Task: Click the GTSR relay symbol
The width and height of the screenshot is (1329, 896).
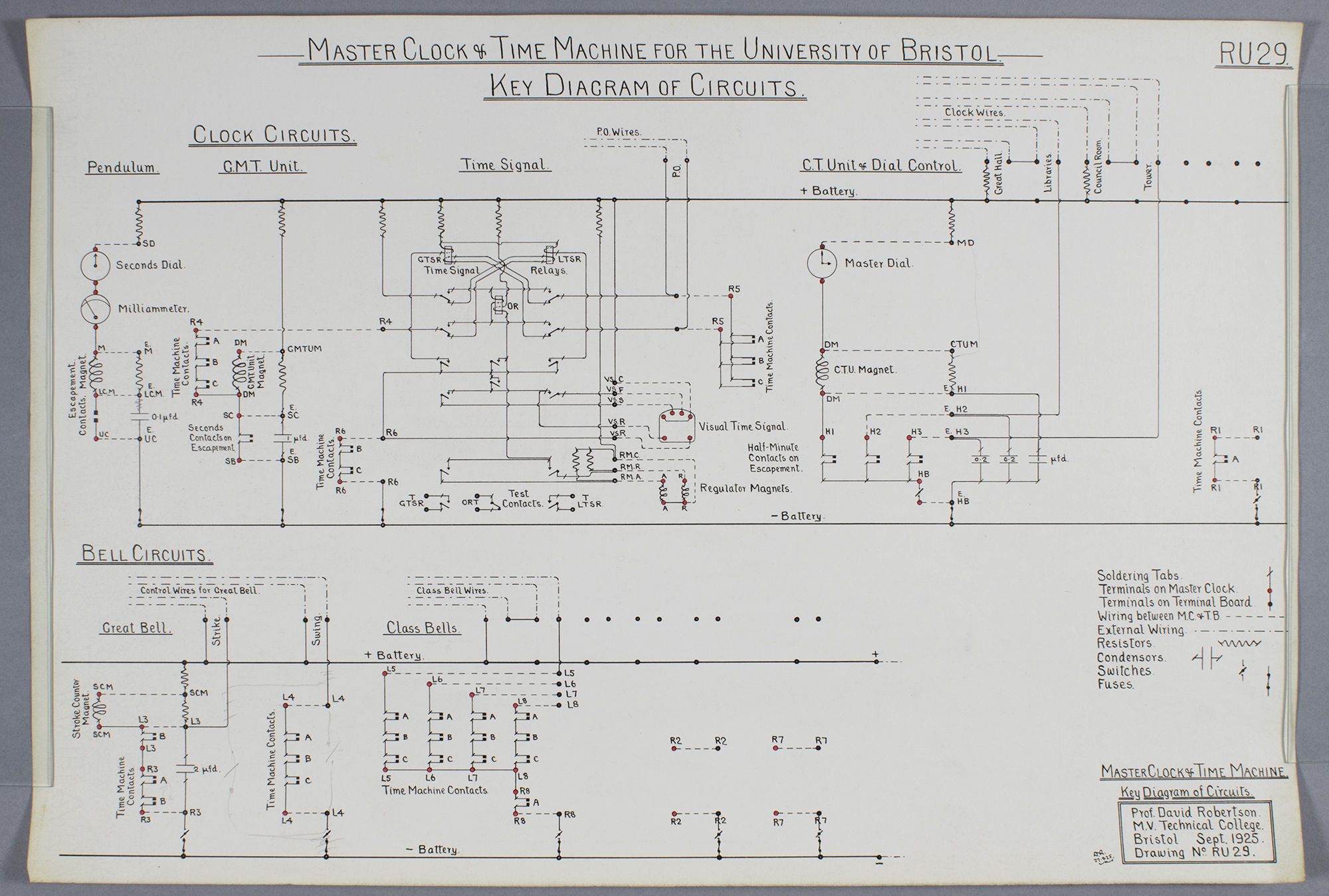Action: point(448,256)
